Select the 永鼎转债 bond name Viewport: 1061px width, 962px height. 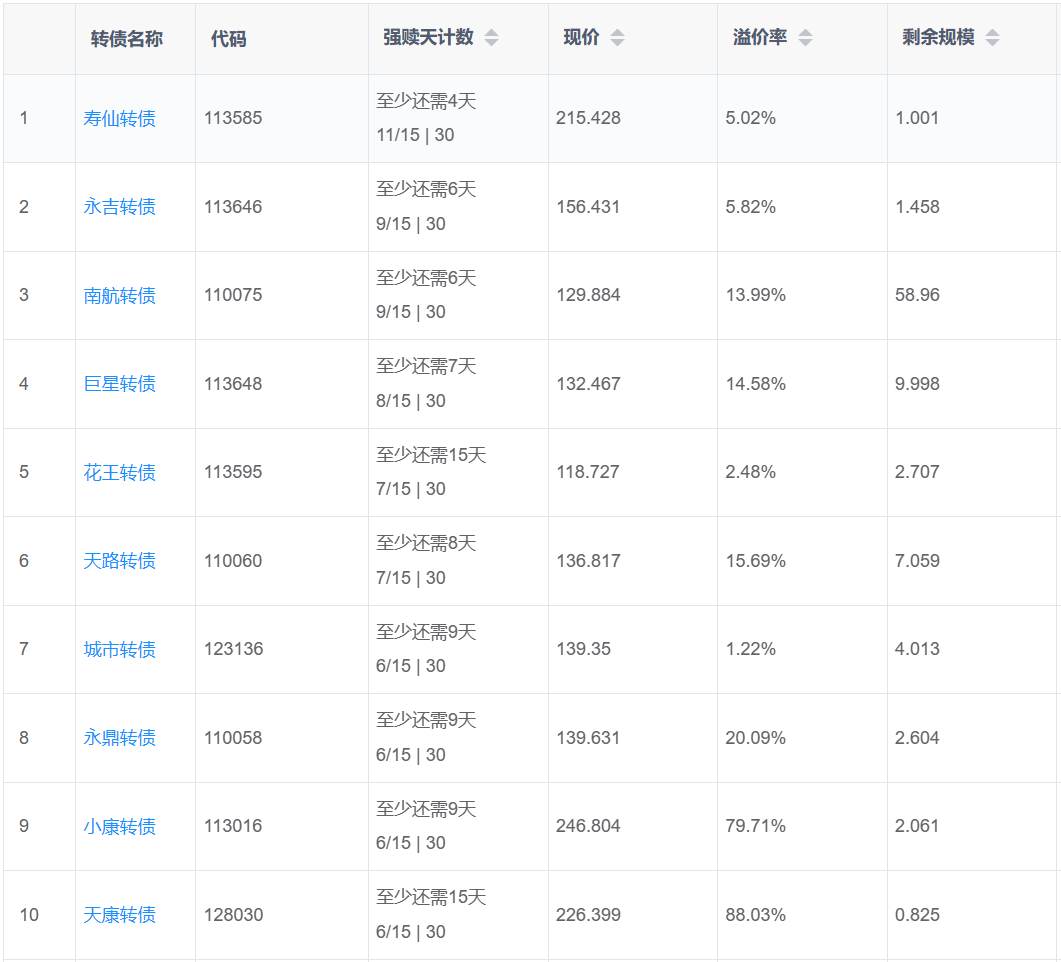[120, 738]
